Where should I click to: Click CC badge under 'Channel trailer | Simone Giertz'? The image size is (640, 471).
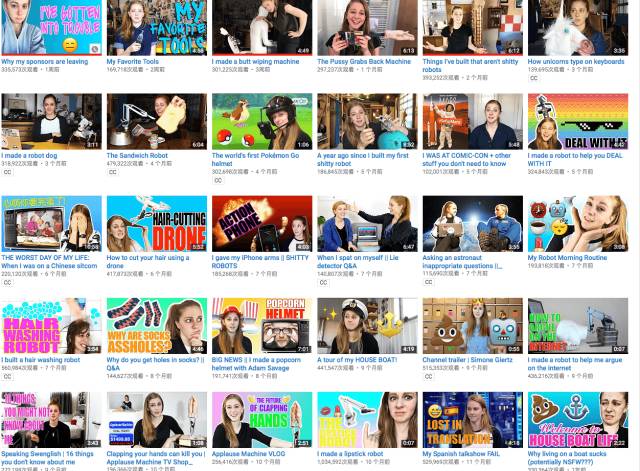(x=429, y=377)
